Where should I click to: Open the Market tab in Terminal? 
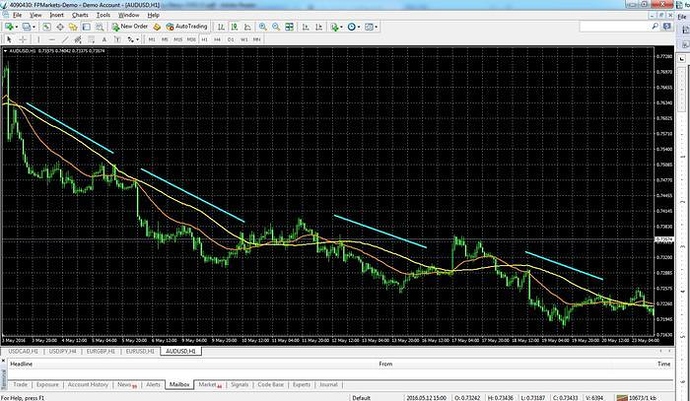point(209,385)
